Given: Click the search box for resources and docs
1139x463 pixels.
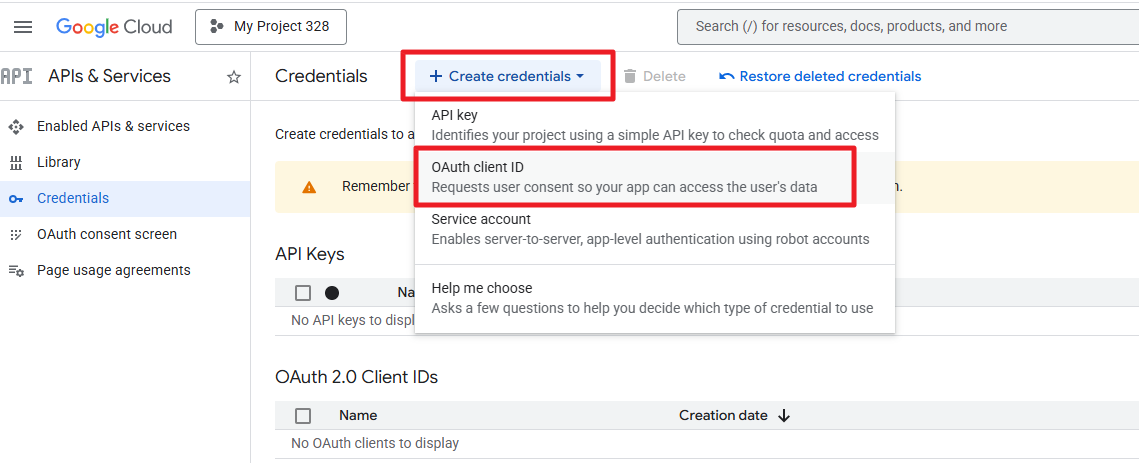Looking at the screenshot, I should tap(907, 27).
